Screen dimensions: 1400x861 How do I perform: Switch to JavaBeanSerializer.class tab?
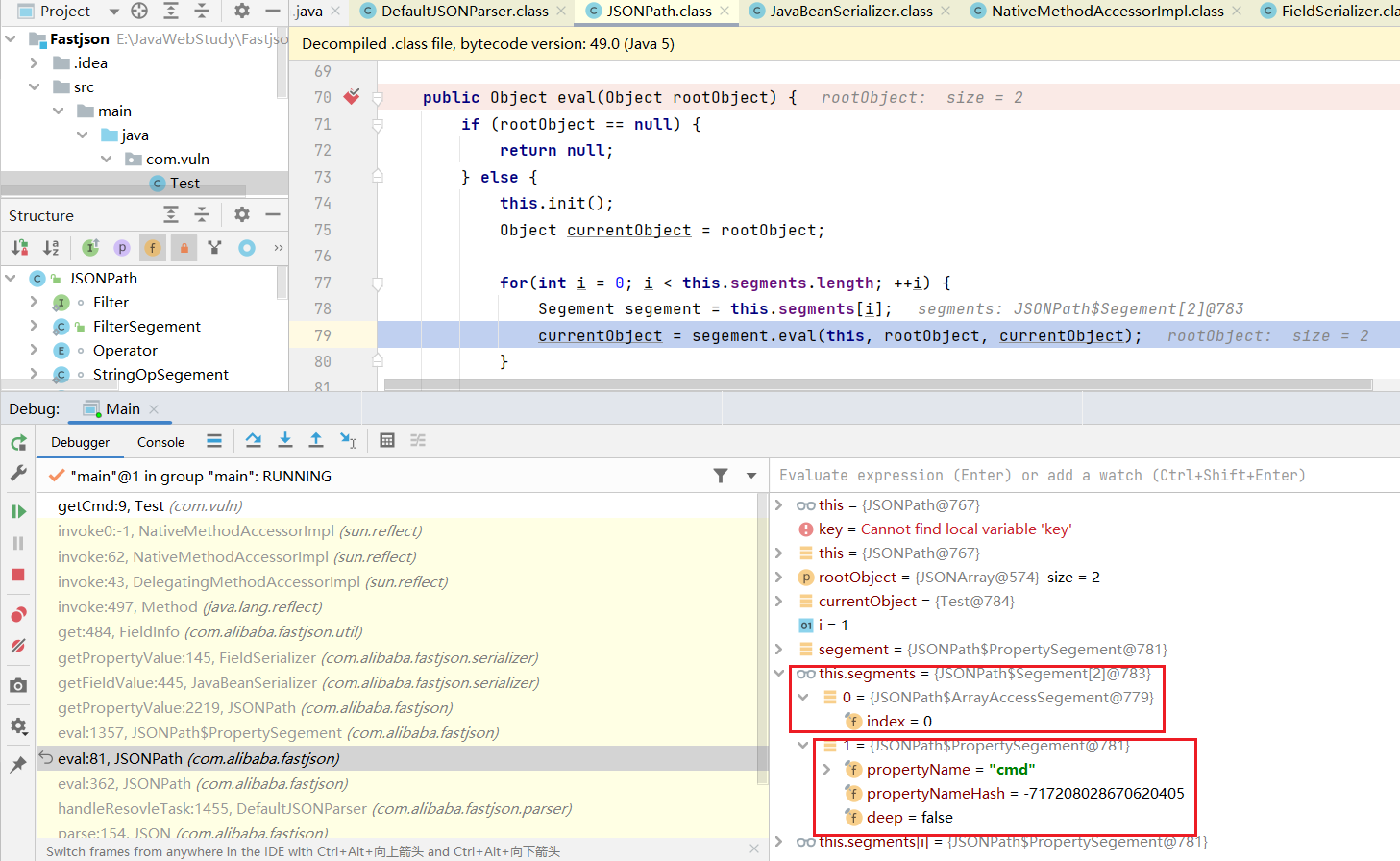[850, 11]
